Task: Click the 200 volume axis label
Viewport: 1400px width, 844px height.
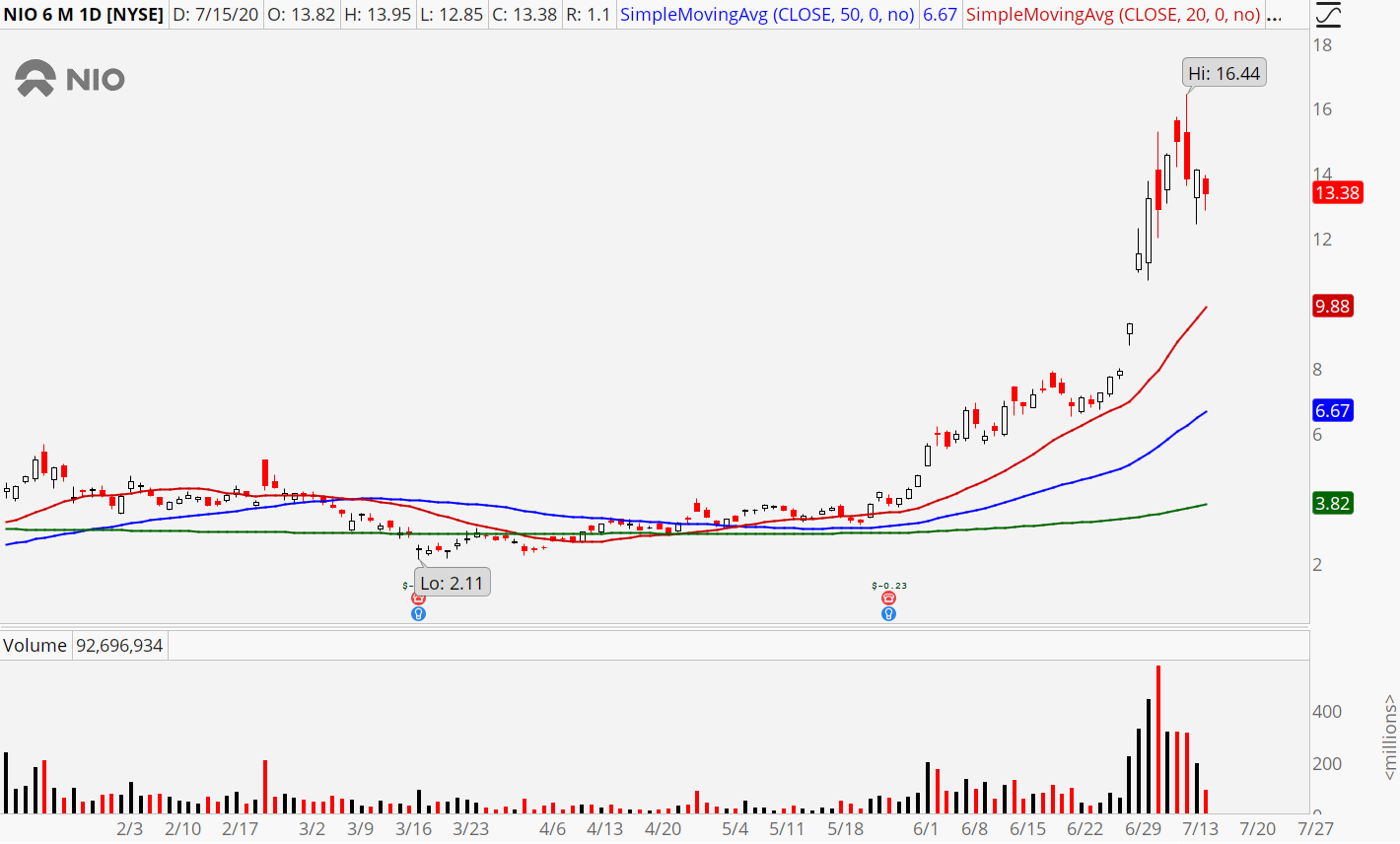Action: [x=1326, y=764]
